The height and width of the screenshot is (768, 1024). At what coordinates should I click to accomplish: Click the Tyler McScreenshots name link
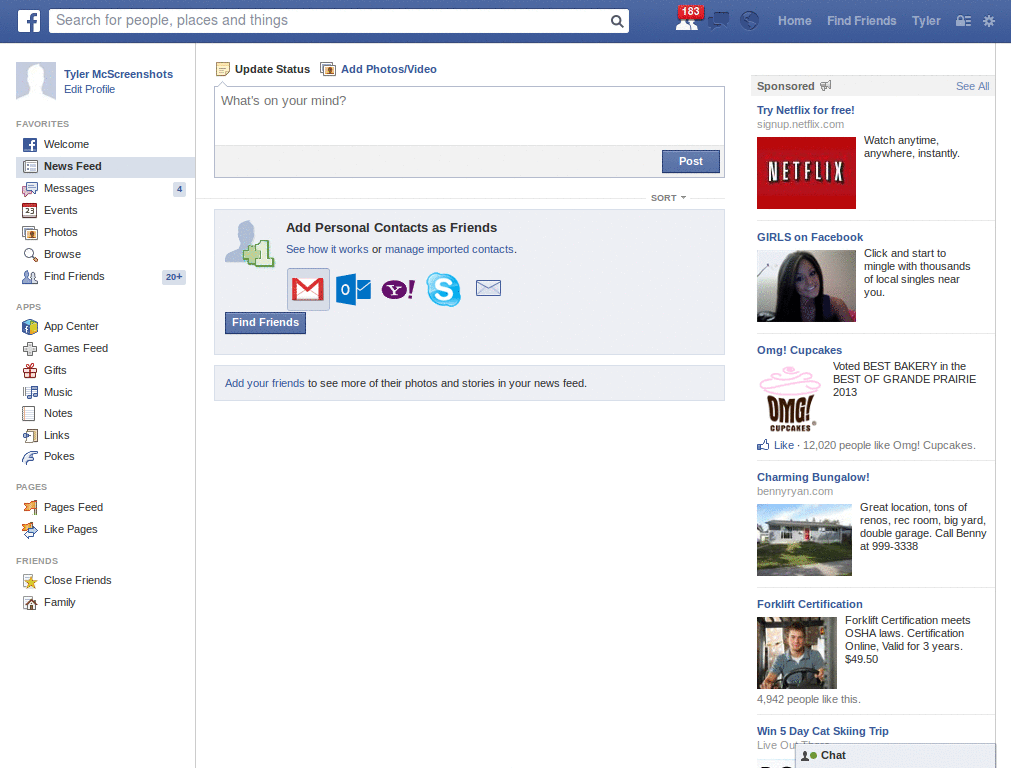tap(118, 74)
